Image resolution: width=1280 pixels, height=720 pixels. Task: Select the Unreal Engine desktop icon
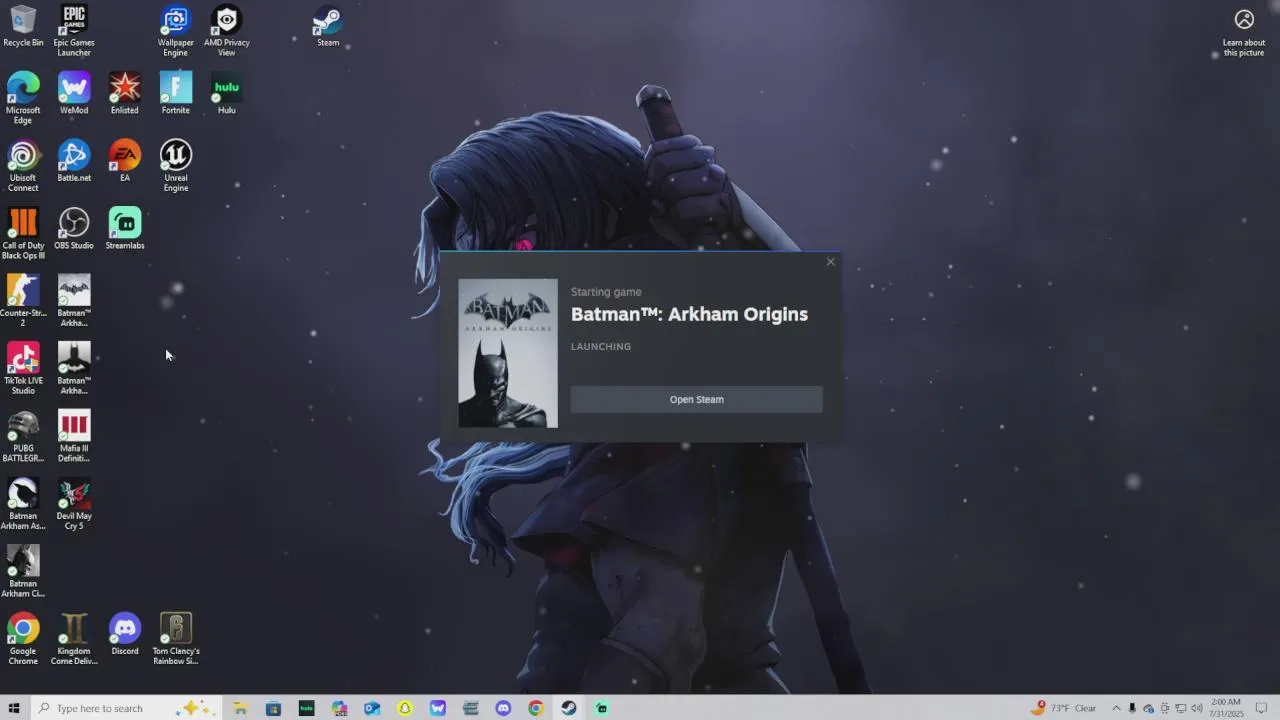pos(176,166)
